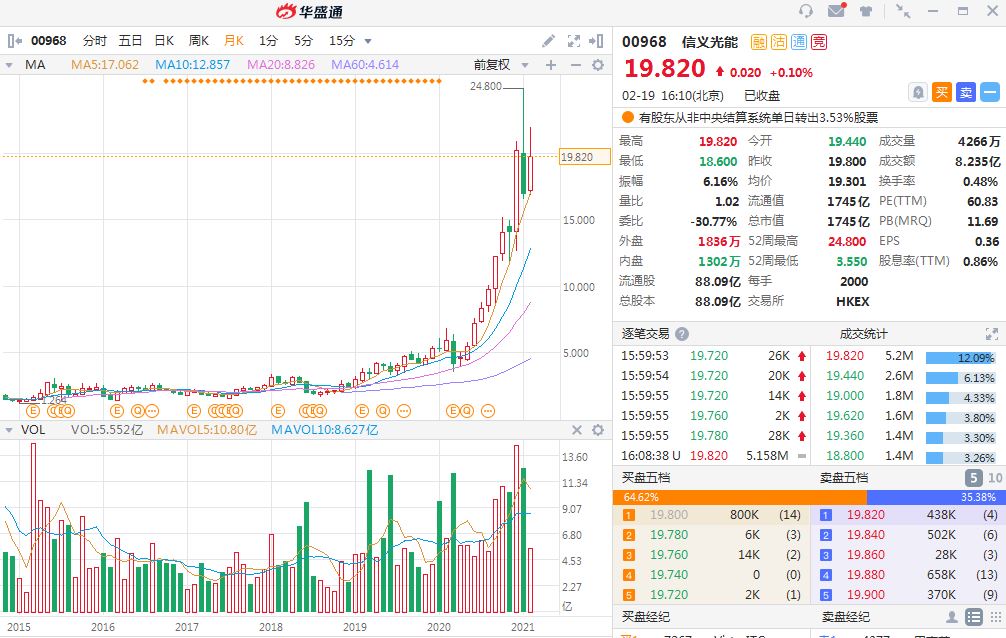This screenshot has height=638, width=1006.
Task: Open the customer service headset icon
Action: [x=806, y=11]
